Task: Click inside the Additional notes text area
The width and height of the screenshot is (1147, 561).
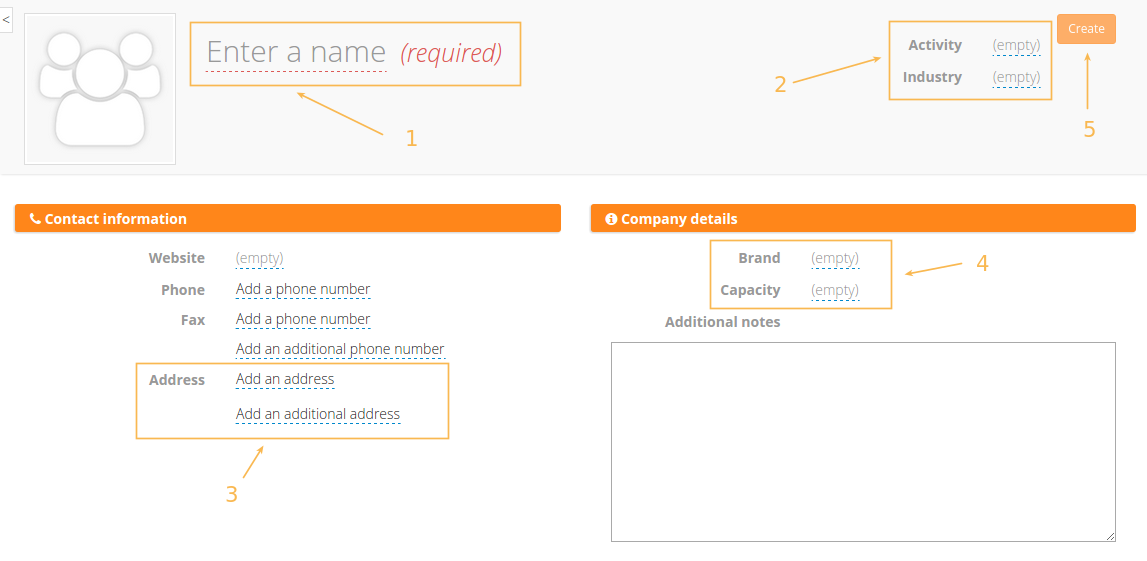Action: coord(863,442)
